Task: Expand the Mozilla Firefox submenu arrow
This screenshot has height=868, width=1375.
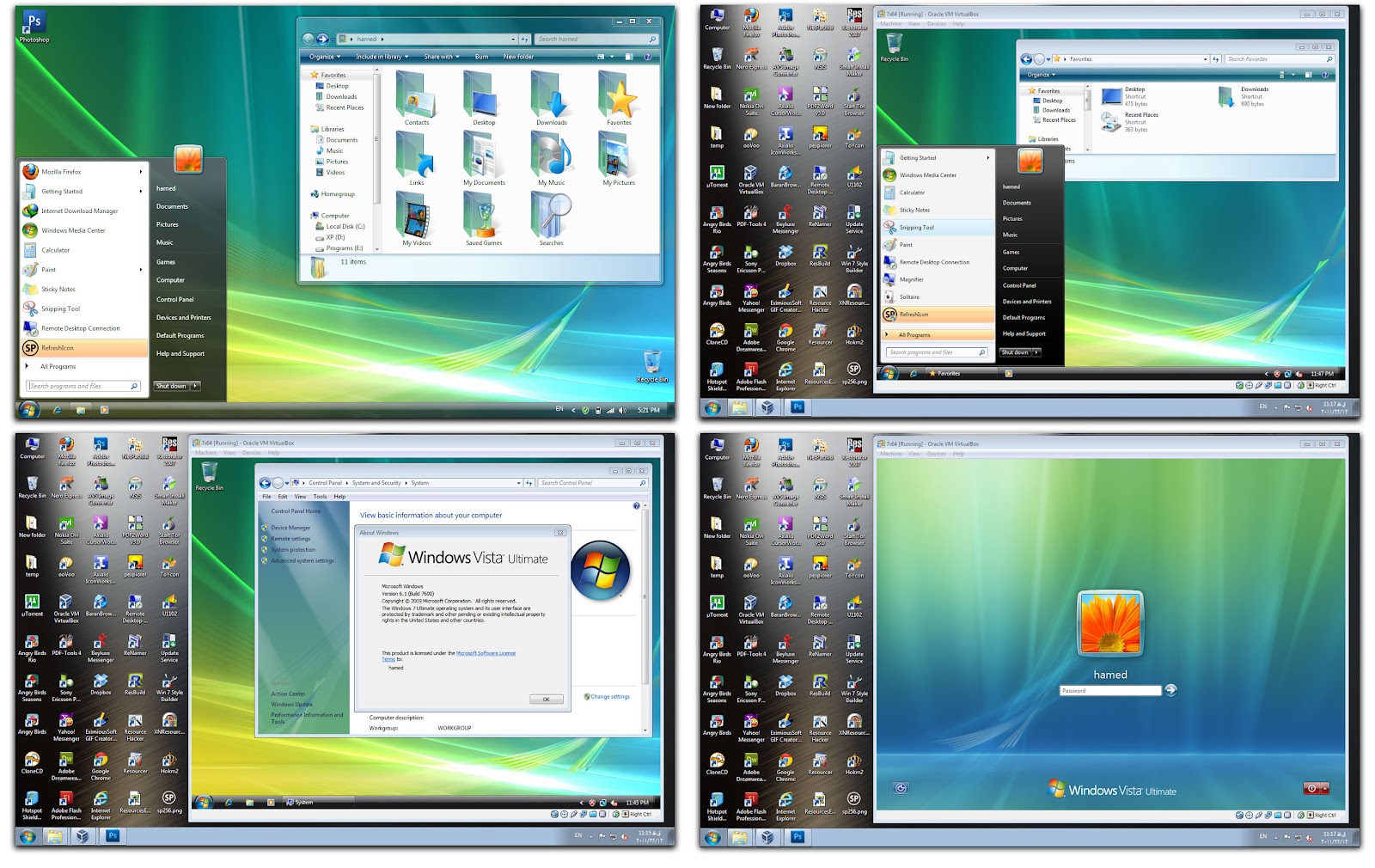Action: click(141, 171)
